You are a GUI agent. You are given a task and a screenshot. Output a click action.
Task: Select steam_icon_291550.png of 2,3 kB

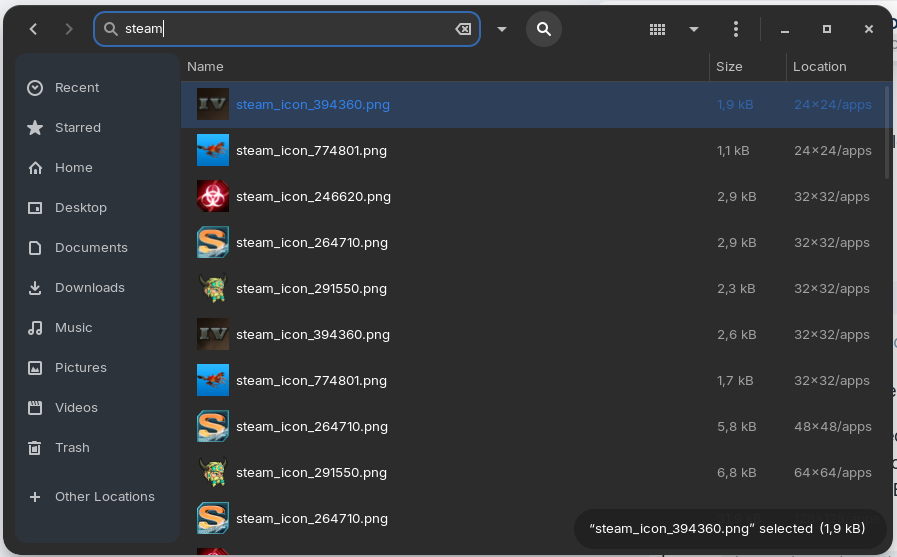pos(311,289)
